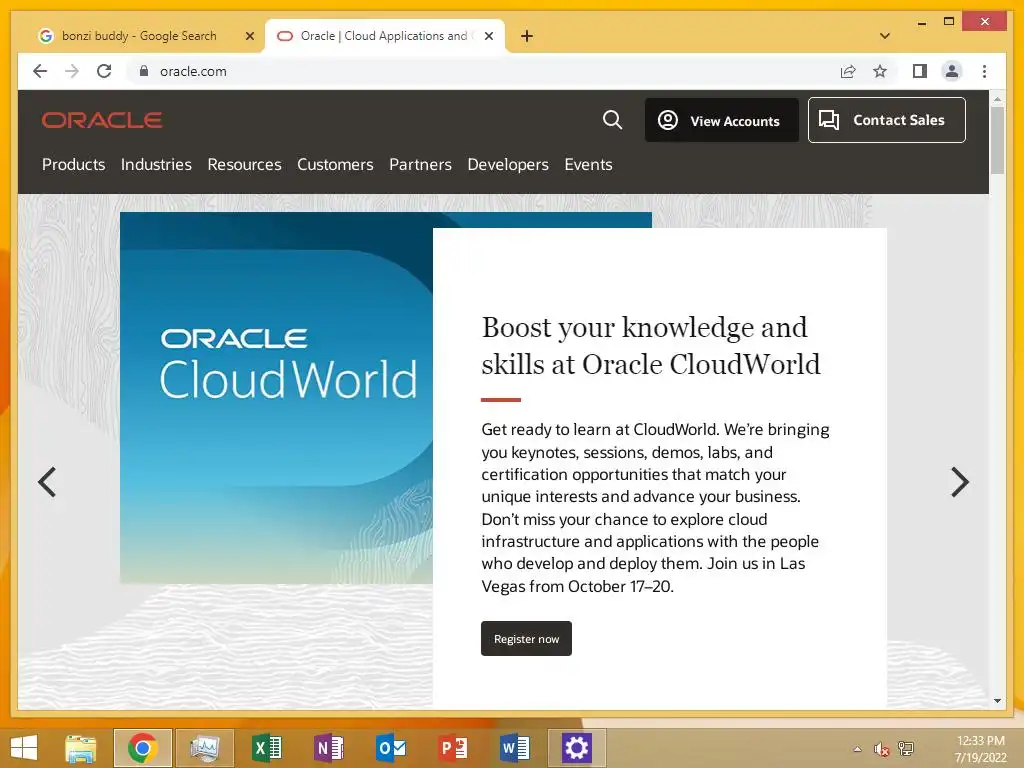Open the purple gear settings taskbar icon
Image resolution: width=1024 pixels, height=768 pixels.
tap(577, 748)
